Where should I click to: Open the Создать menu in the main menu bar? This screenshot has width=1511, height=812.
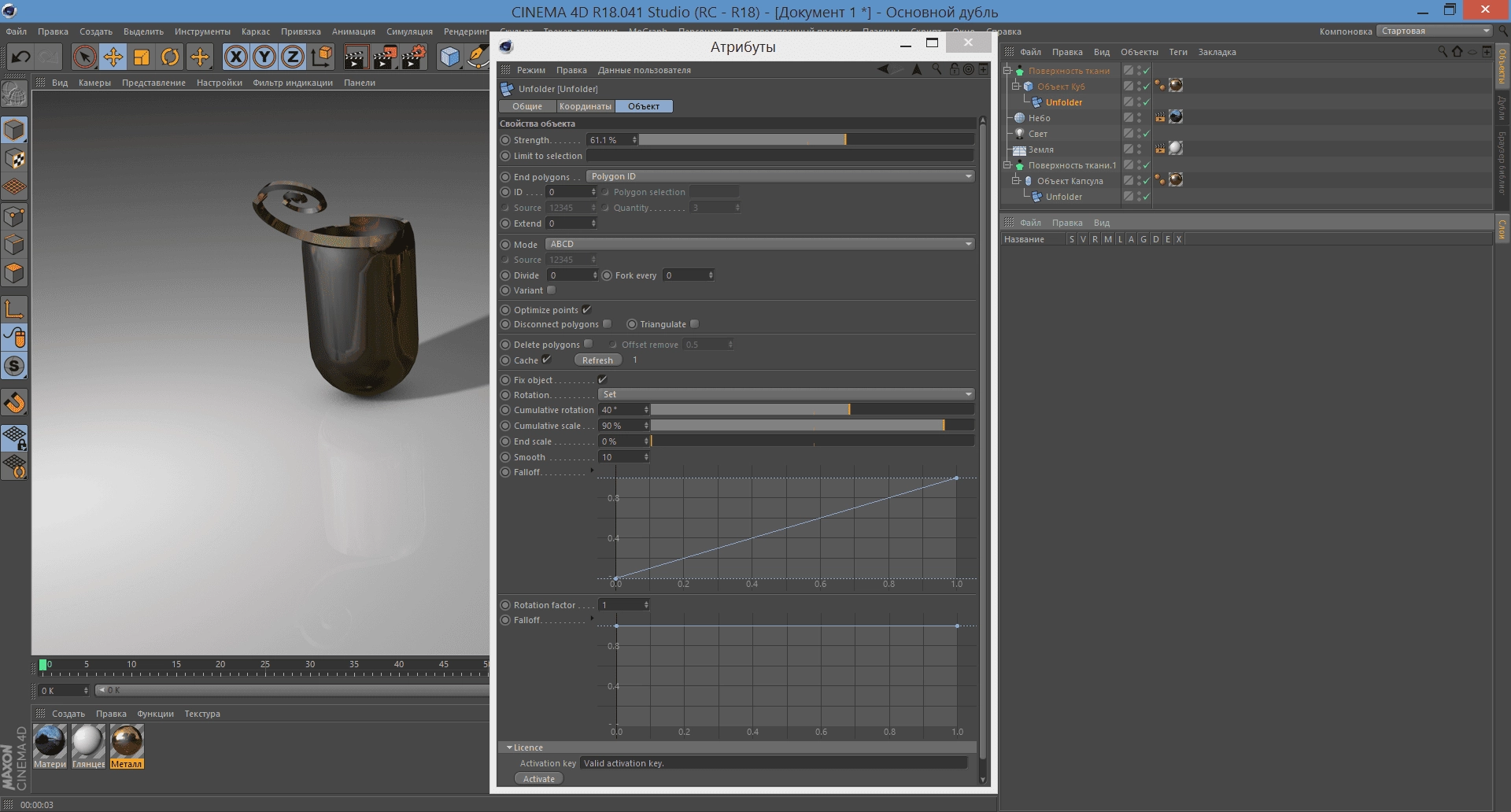(96, 31)
